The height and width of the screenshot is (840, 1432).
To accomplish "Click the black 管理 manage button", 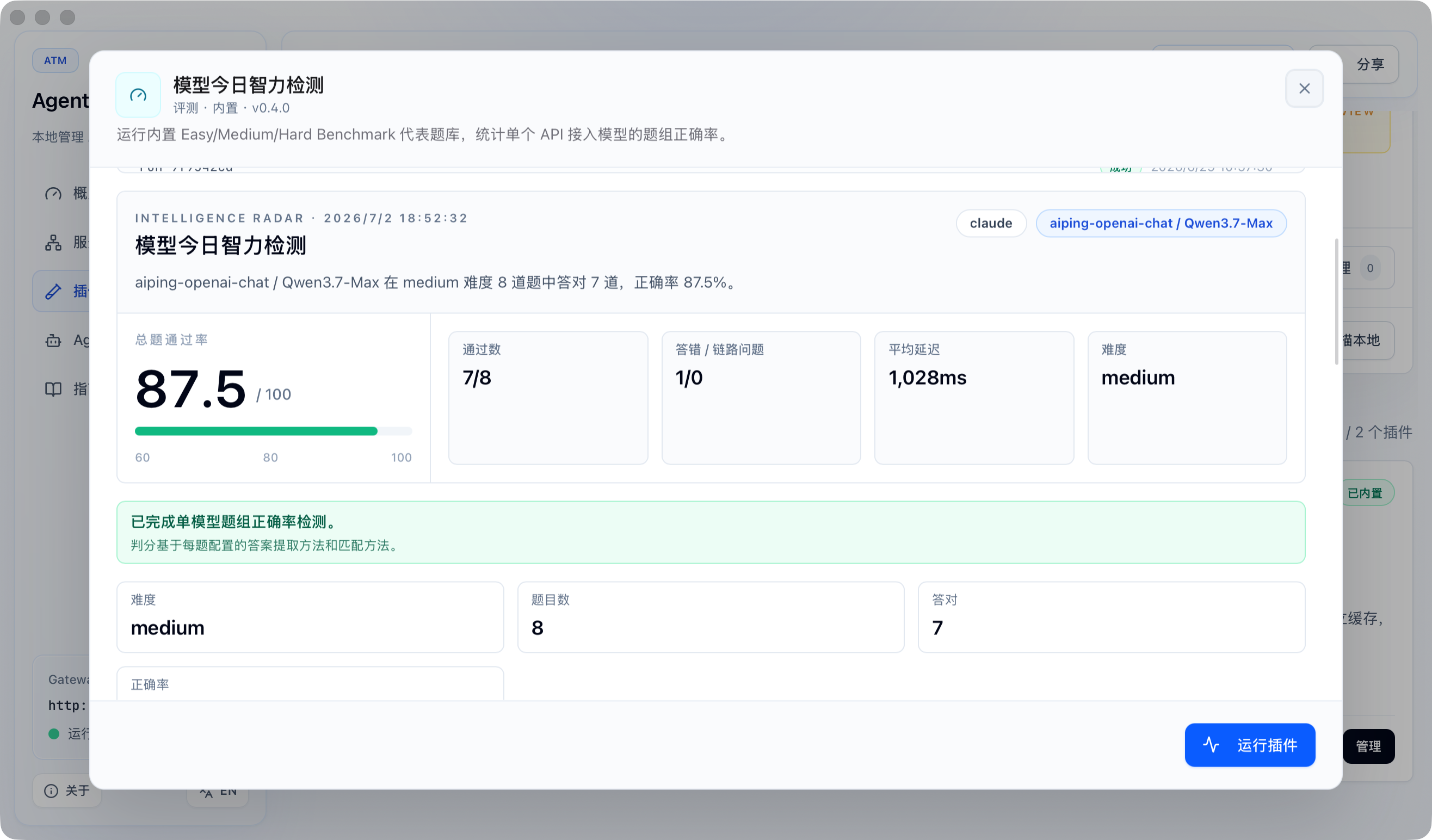I will (1368, 746).
